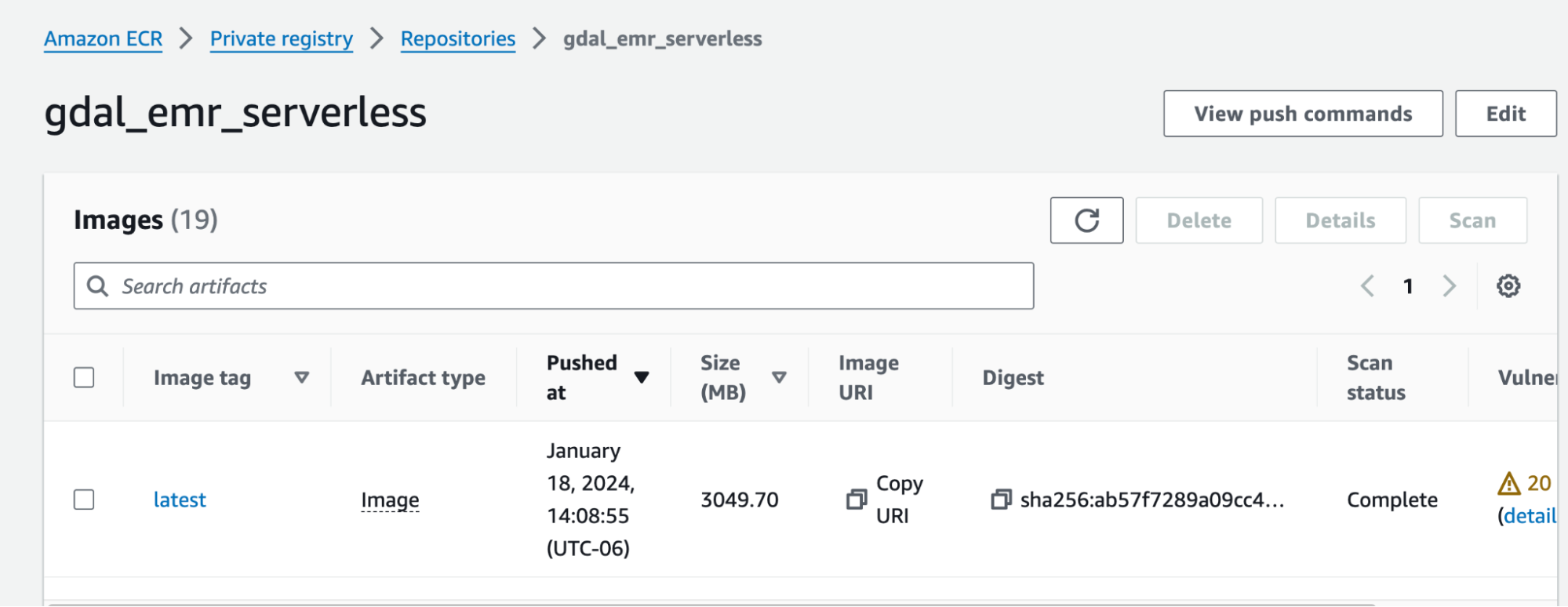The width and height of the screenshot is (1568, 607).
Task: Click the search magnifier icon
Action: [x=97, y=286]
